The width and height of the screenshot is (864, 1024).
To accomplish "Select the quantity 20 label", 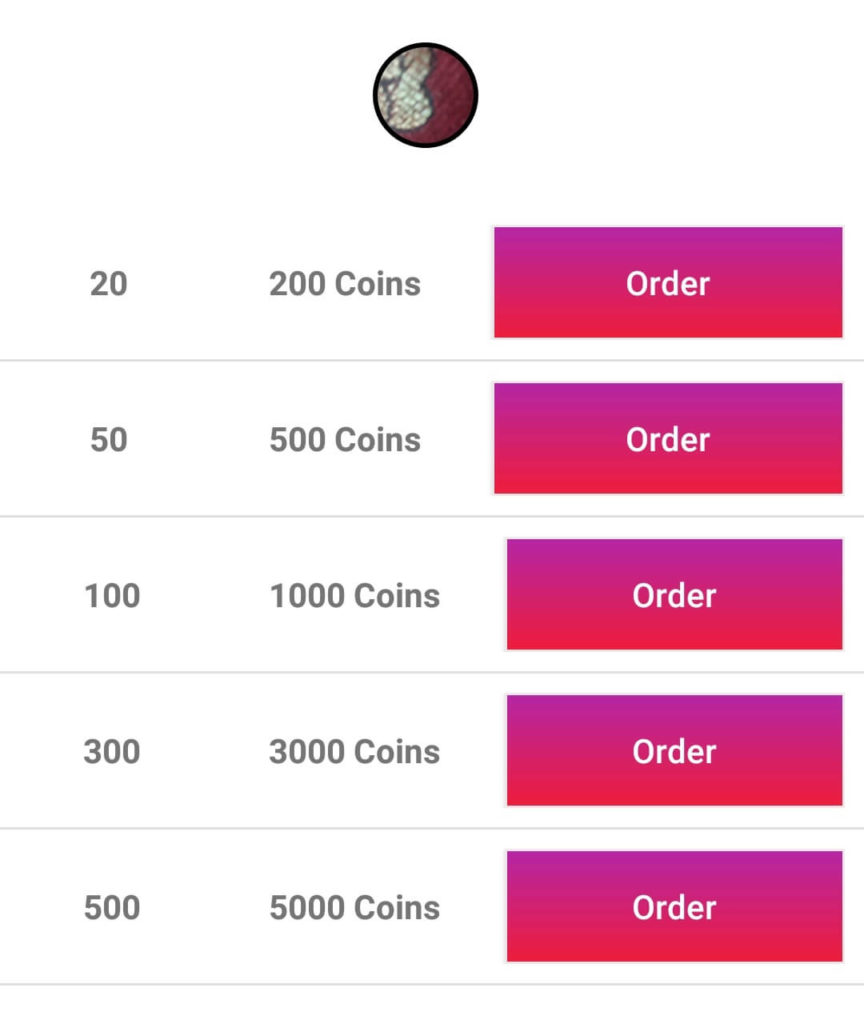I will point(109,284).
